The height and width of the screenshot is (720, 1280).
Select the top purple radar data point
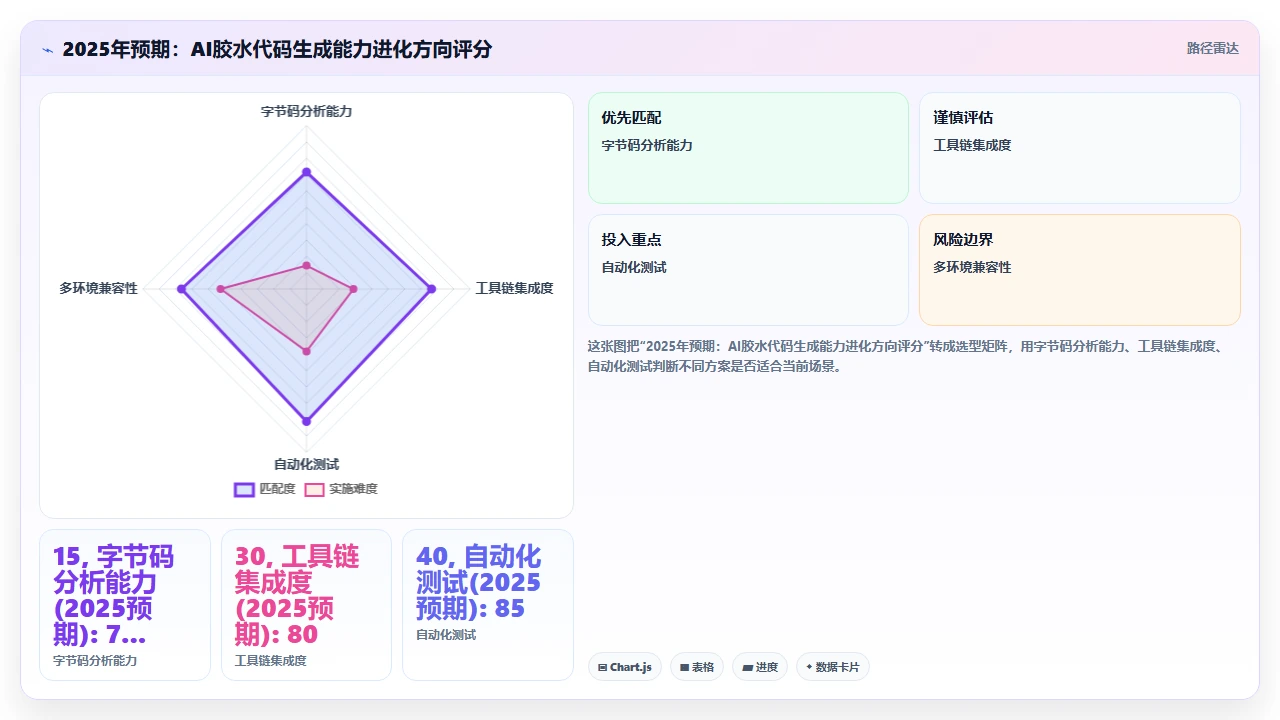(x=307, y=172)
